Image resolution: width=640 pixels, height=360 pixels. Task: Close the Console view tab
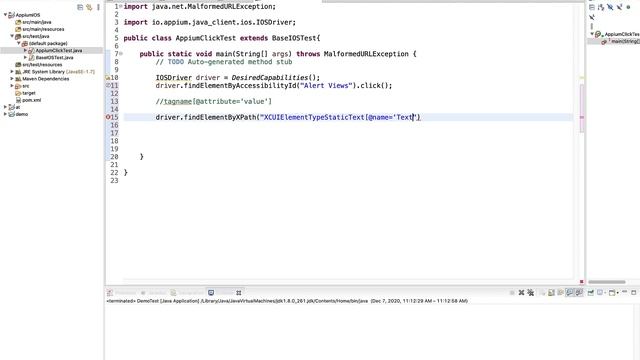click(239, 293)
